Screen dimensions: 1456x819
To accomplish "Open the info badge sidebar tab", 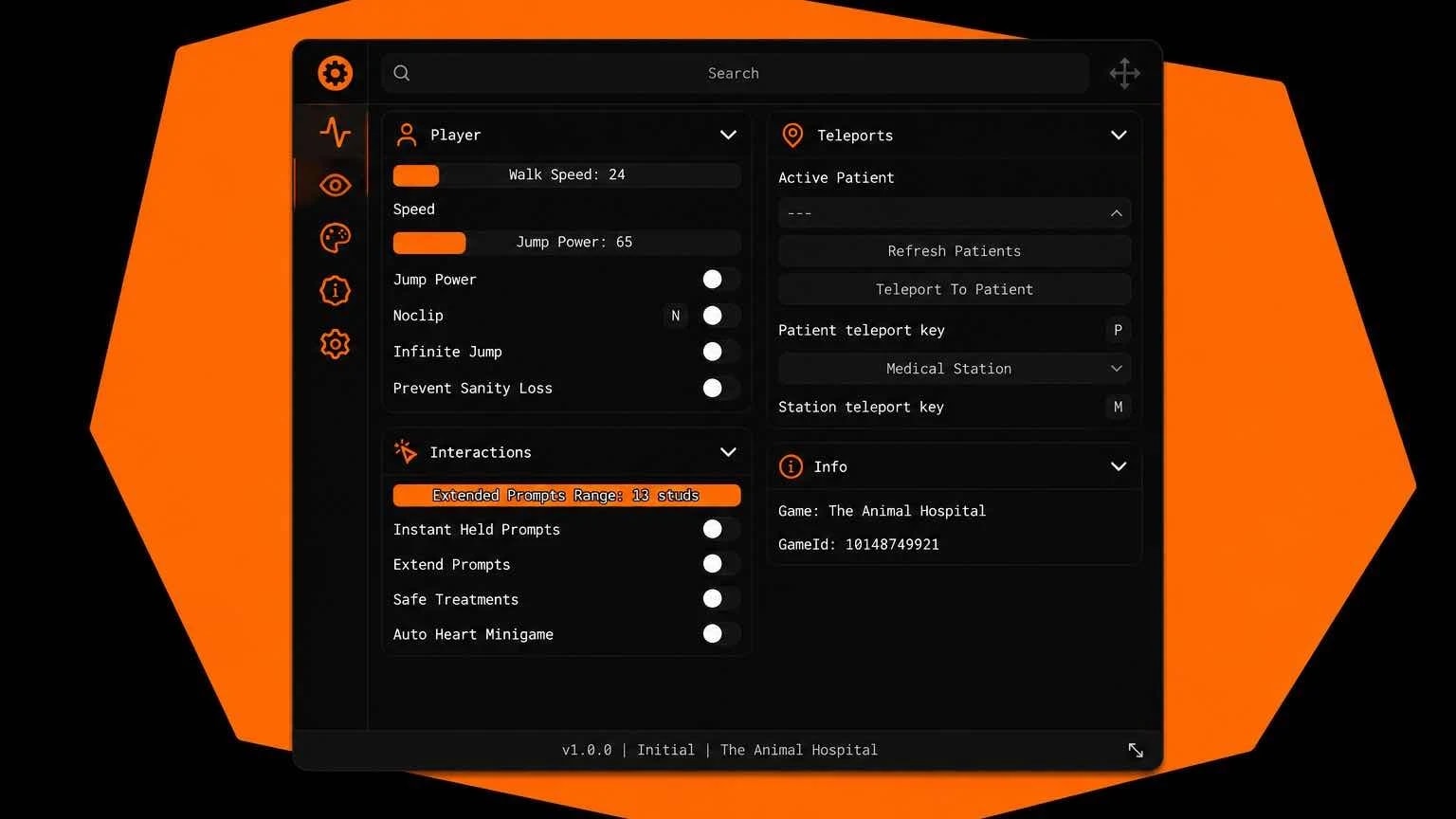I will [x=335, y=290].
